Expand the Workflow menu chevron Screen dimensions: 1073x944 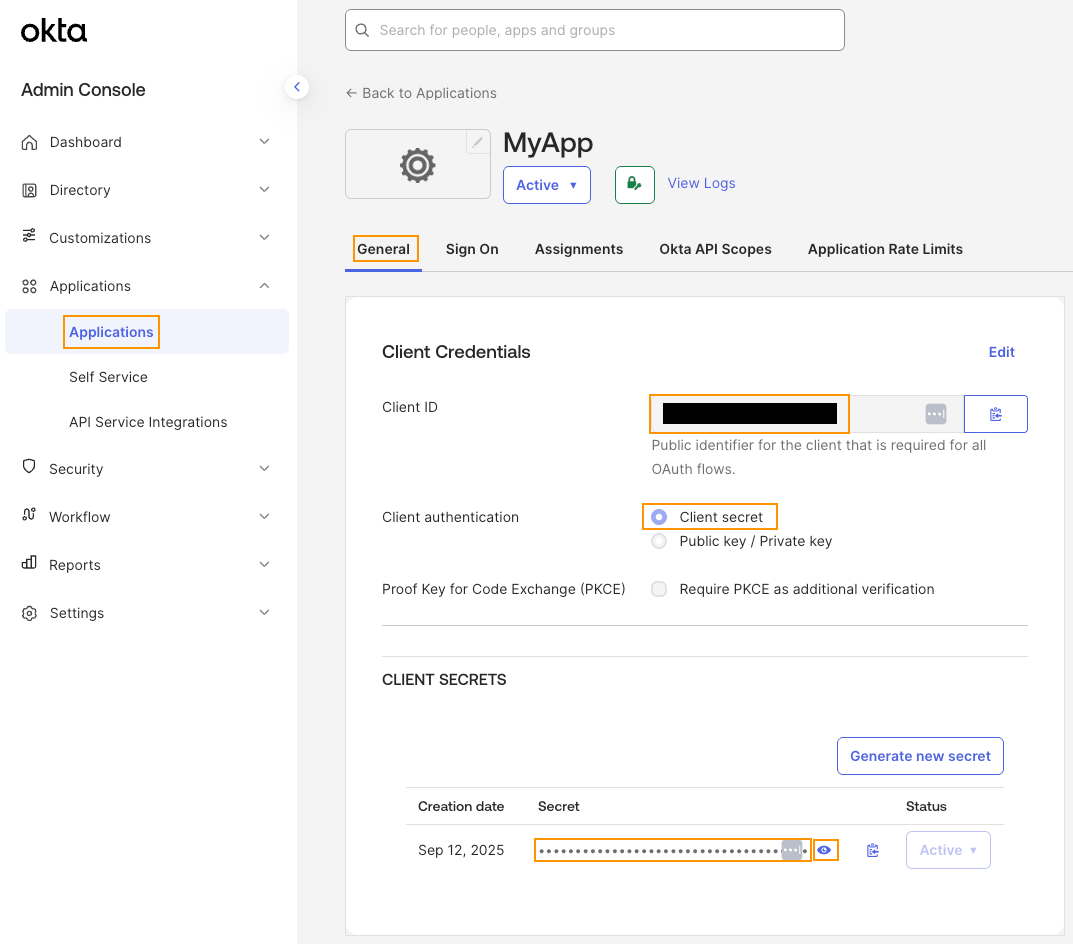tap(264, 516)
